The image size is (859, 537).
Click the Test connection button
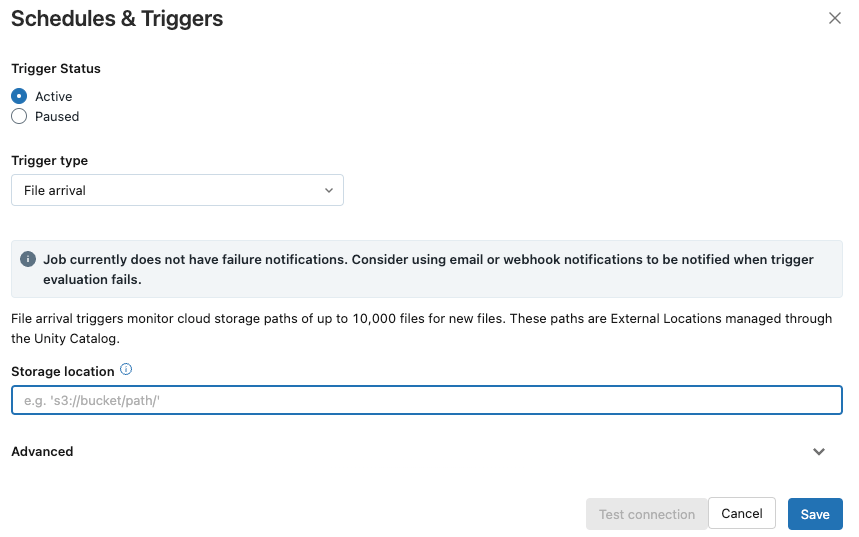tap(646, 514)
